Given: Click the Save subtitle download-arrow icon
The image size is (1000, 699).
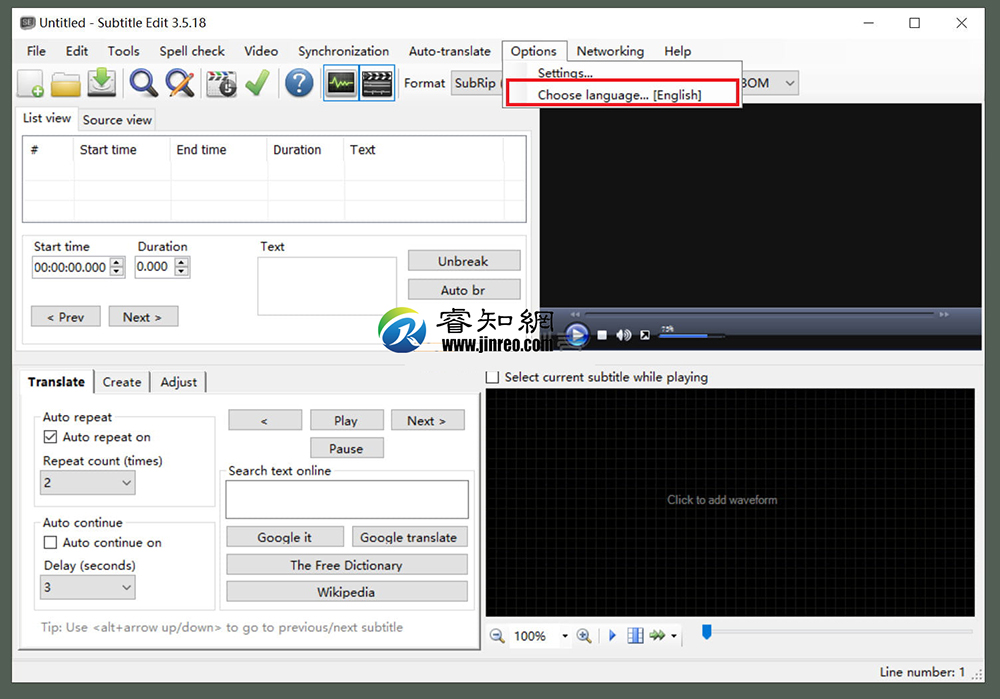Looking at the screenshot, I should tap(102, 83).
